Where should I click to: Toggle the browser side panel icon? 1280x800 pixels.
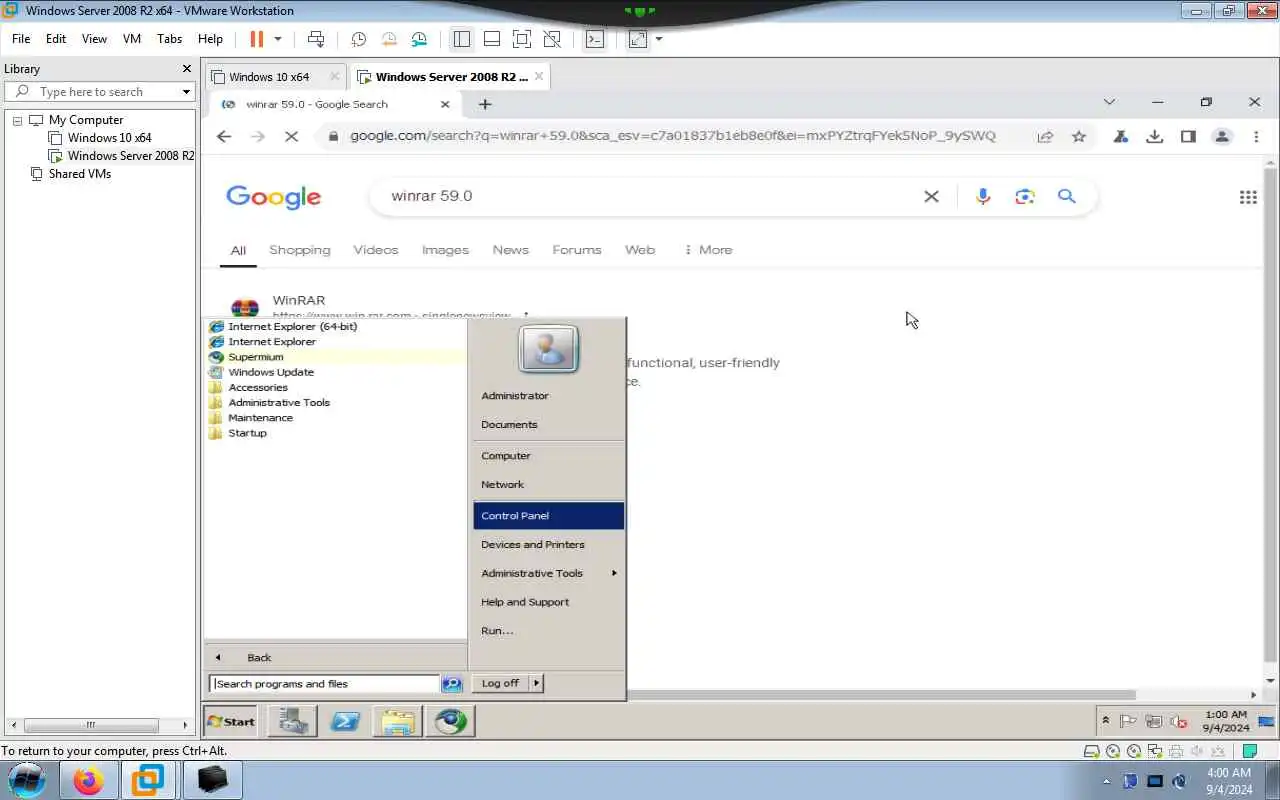click(1188, 136)
